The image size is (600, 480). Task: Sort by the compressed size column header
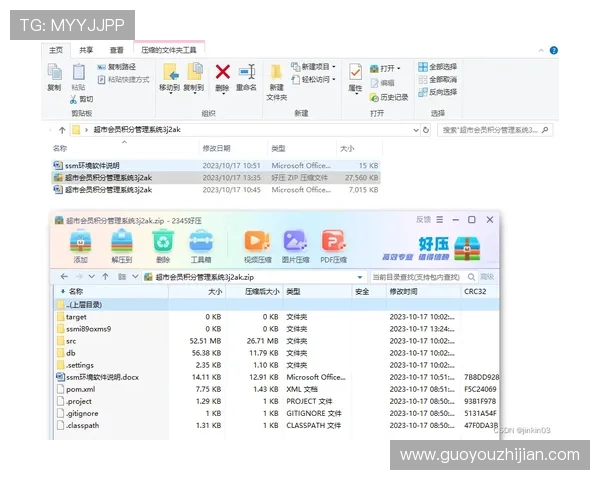pos(262,292)
